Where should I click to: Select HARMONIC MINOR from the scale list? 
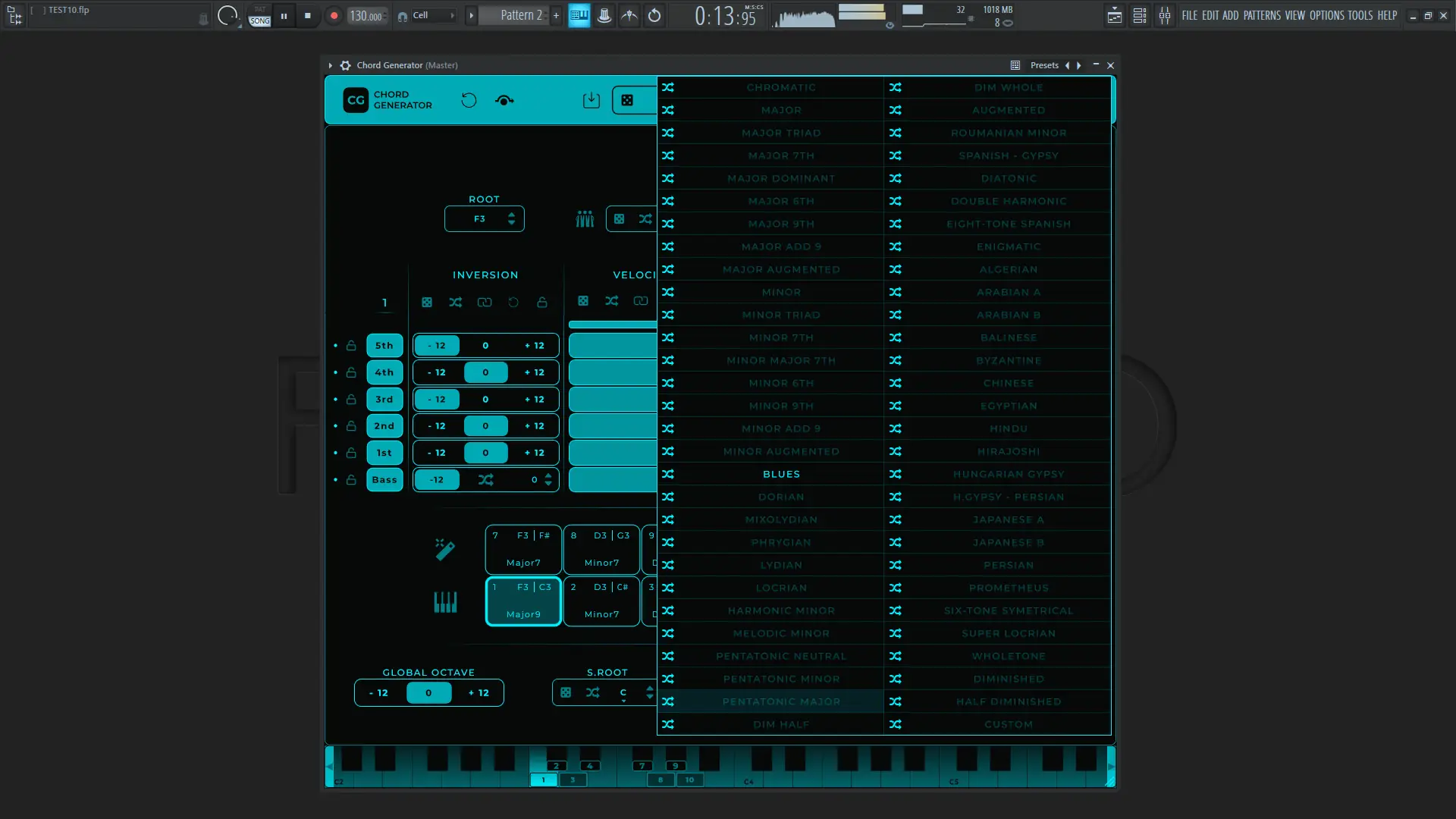click(781, 610)
